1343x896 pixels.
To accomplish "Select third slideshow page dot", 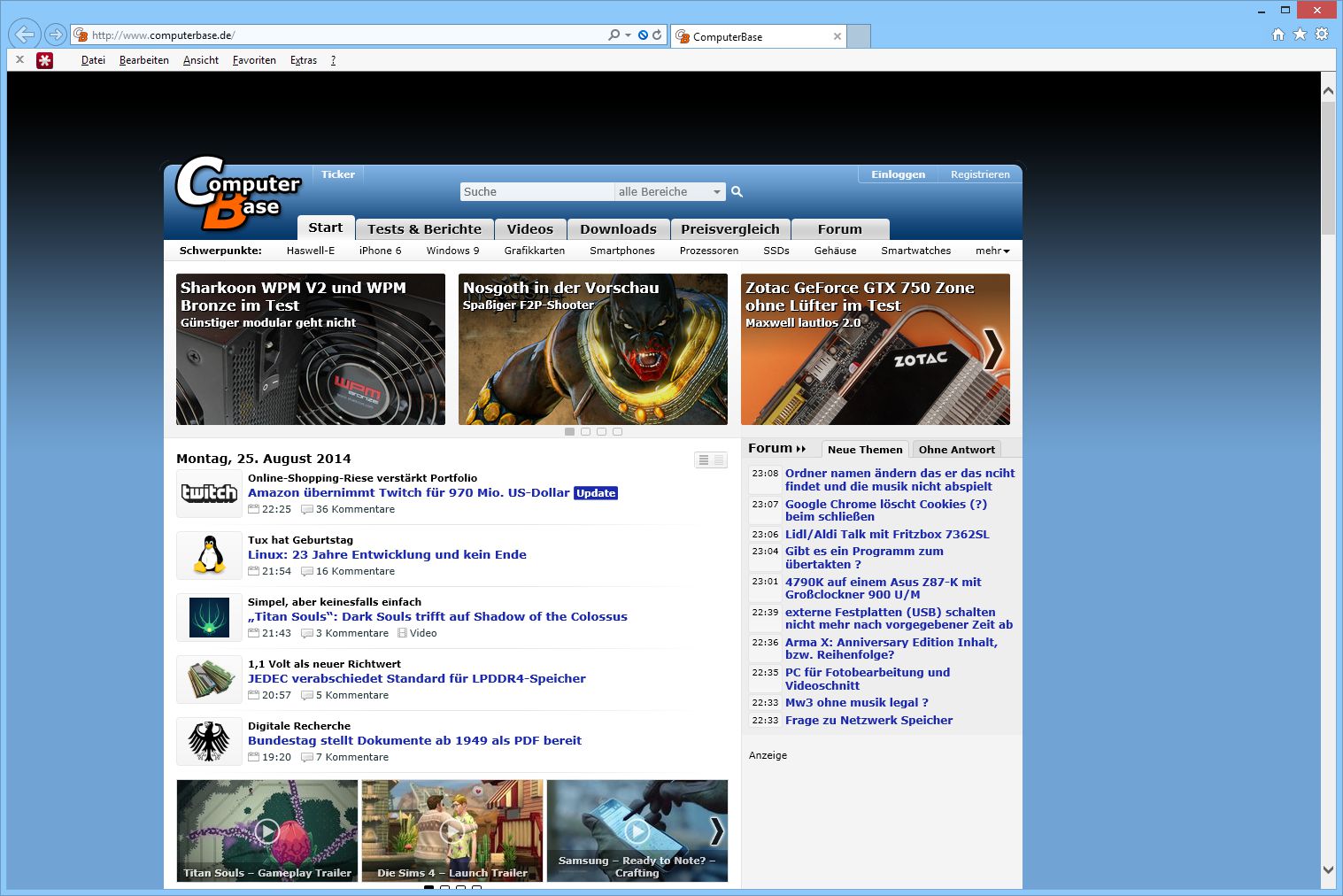I will point(601,432).
